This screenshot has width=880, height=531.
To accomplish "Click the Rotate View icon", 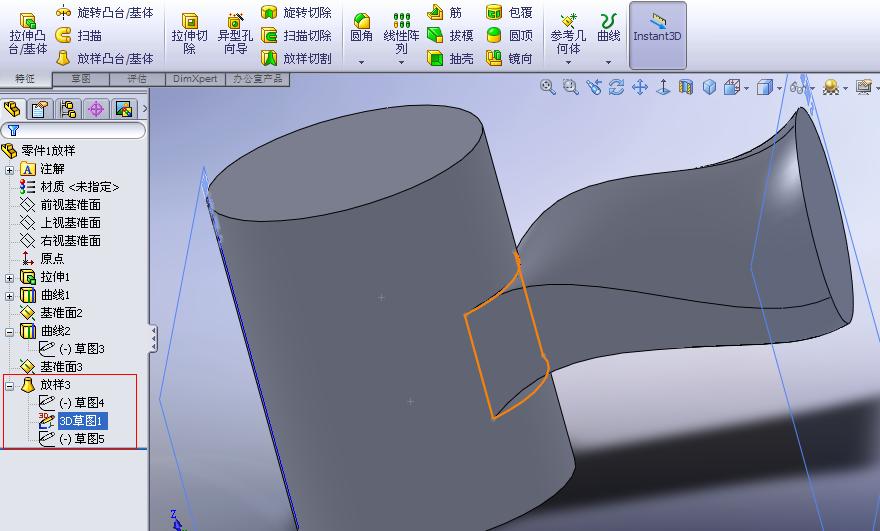I will 616,87.
